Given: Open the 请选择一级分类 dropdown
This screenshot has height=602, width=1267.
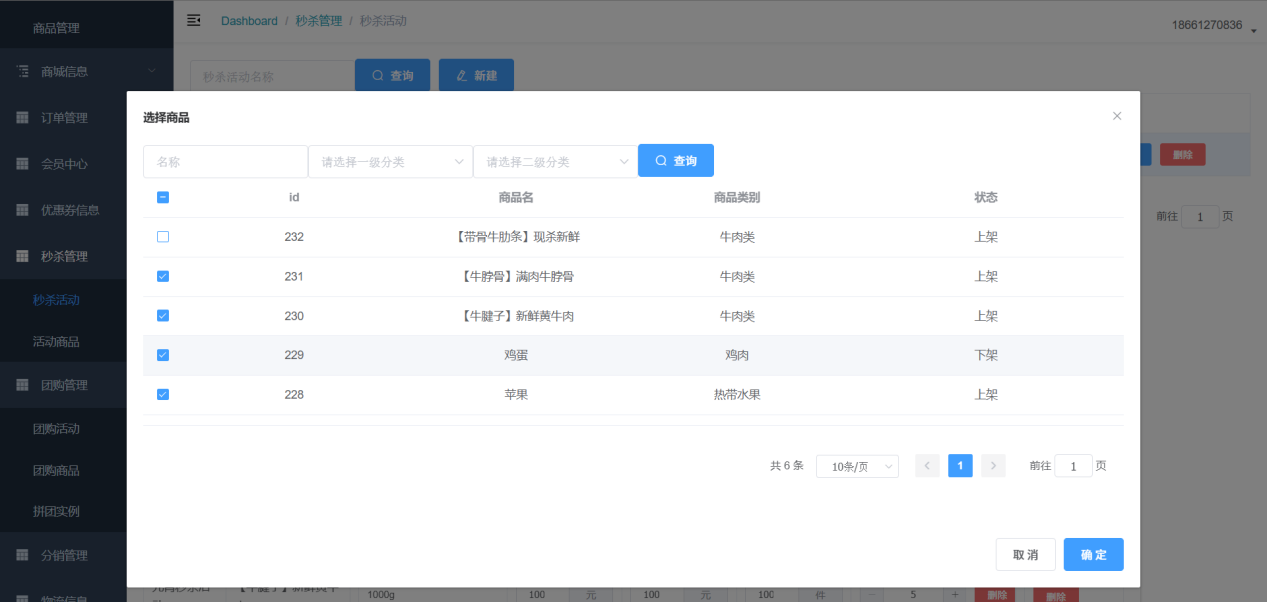Looking at the screenshot, I should [390, 162].
